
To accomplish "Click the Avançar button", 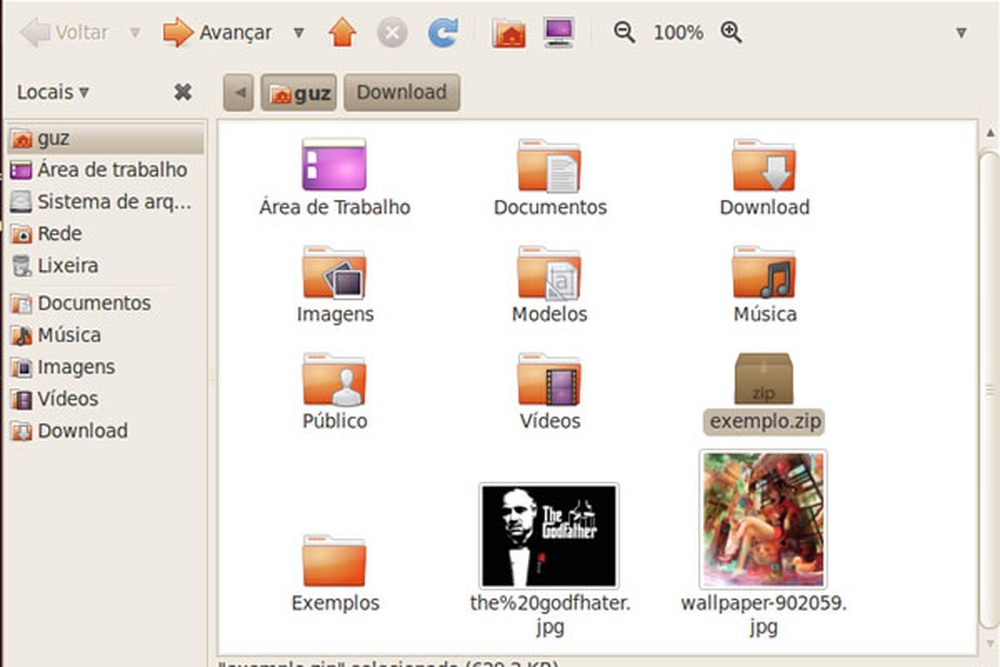I will (x=222, y=31).
